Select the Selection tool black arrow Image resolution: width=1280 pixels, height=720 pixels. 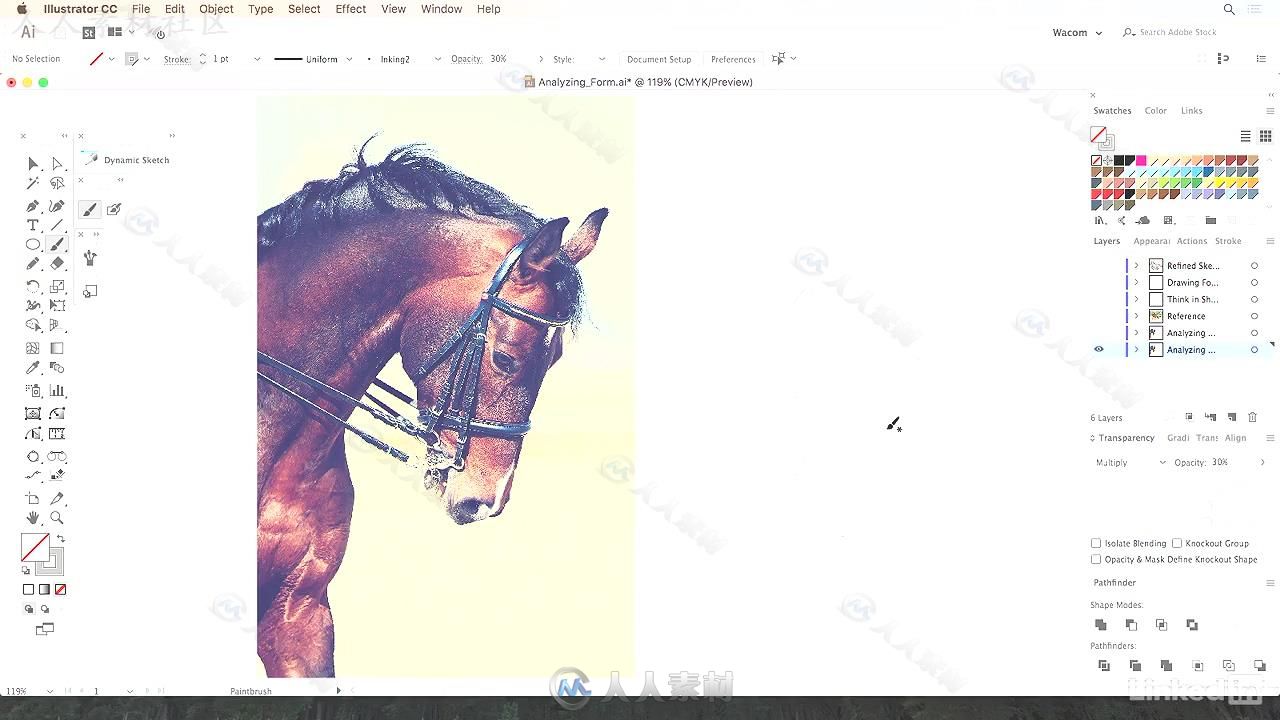click(33, 163)
